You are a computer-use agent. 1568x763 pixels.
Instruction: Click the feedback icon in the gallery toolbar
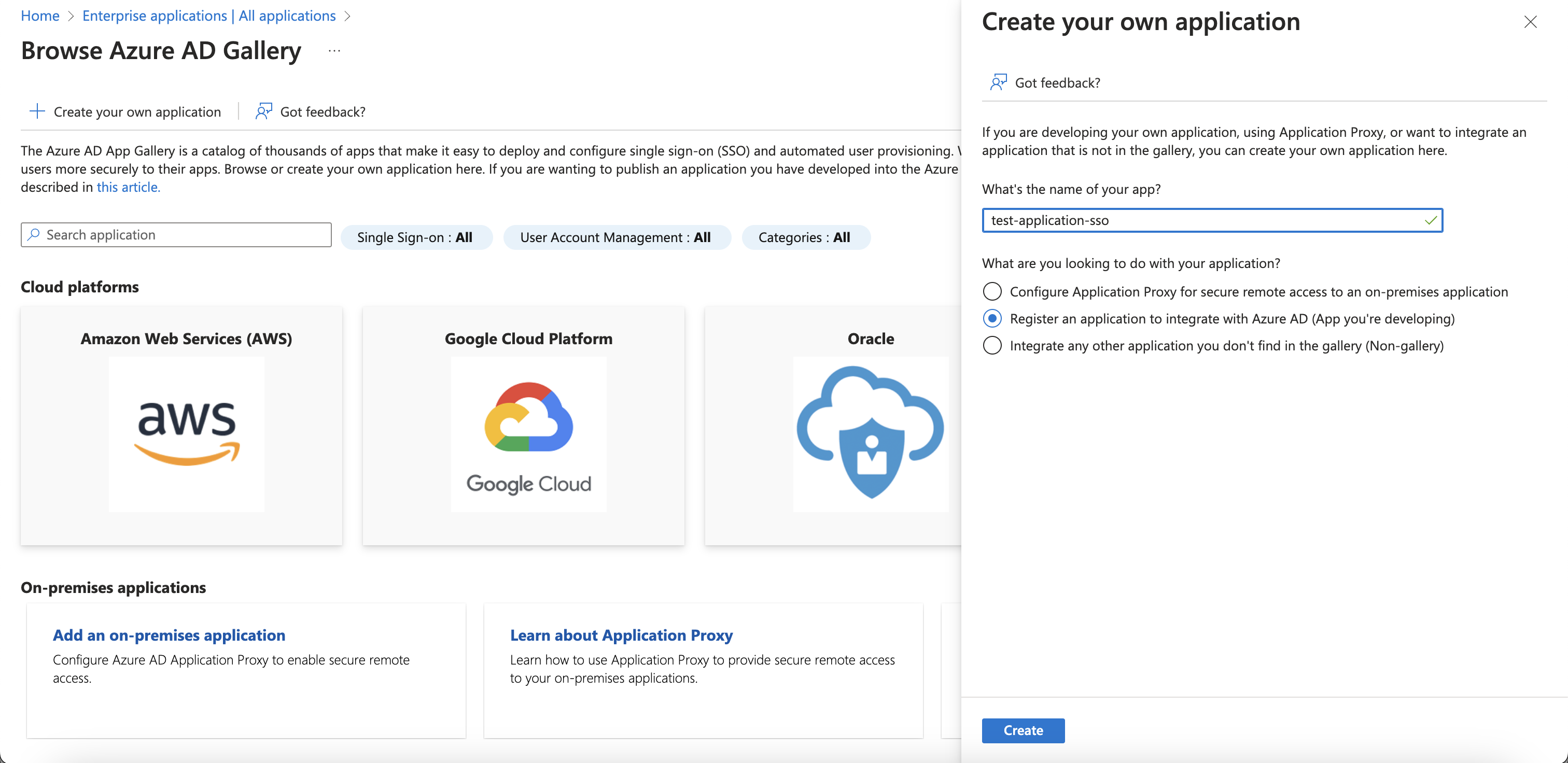pyautogui.click(x=263, y=111)
